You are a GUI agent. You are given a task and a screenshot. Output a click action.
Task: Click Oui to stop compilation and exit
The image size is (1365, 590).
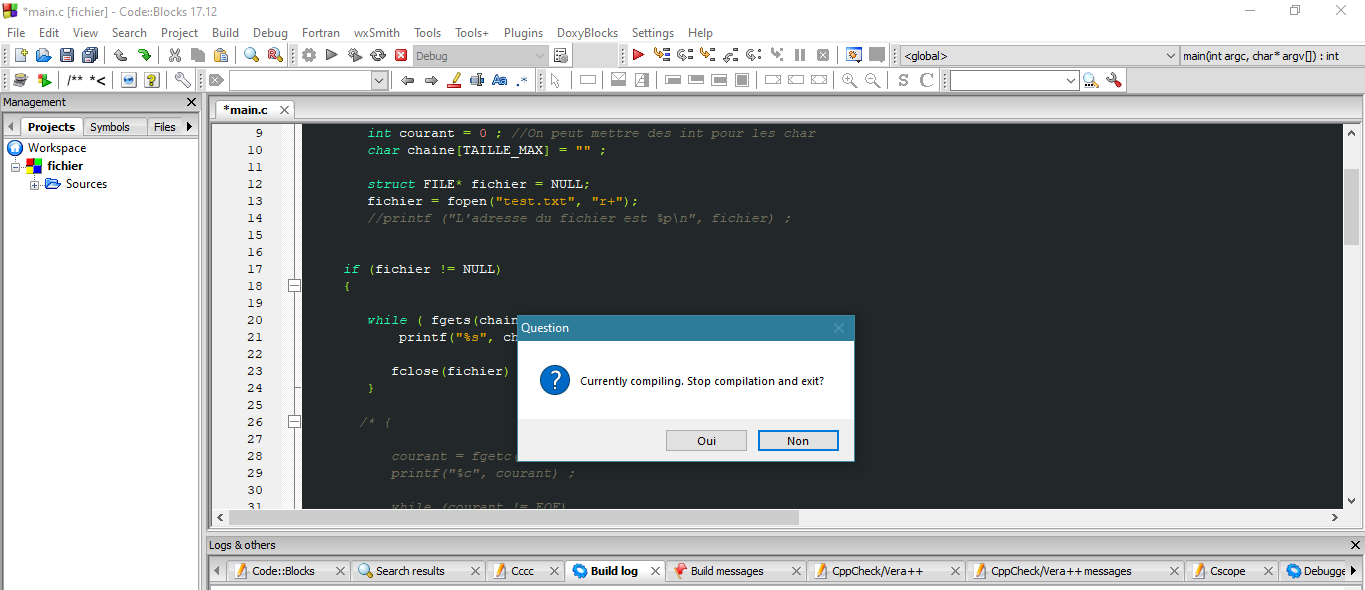tap(706, 440)
